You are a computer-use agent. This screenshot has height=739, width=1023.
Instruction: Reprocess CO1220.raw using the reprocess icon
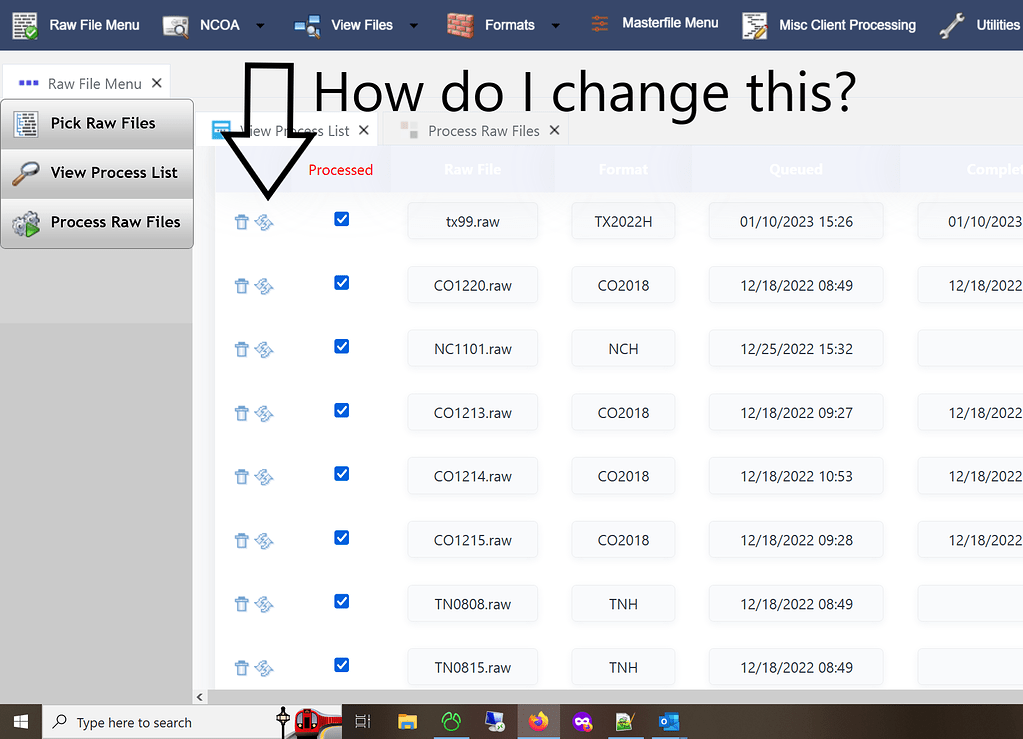coord(264,285)
